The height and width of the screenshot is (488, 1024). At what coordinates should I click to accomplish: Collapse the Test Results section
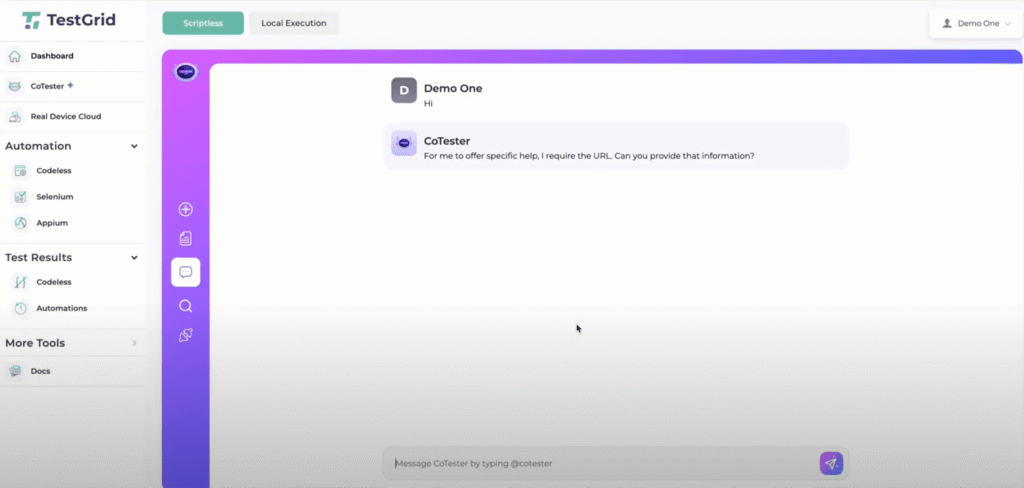pyautogui.click(x=134, y=258)
